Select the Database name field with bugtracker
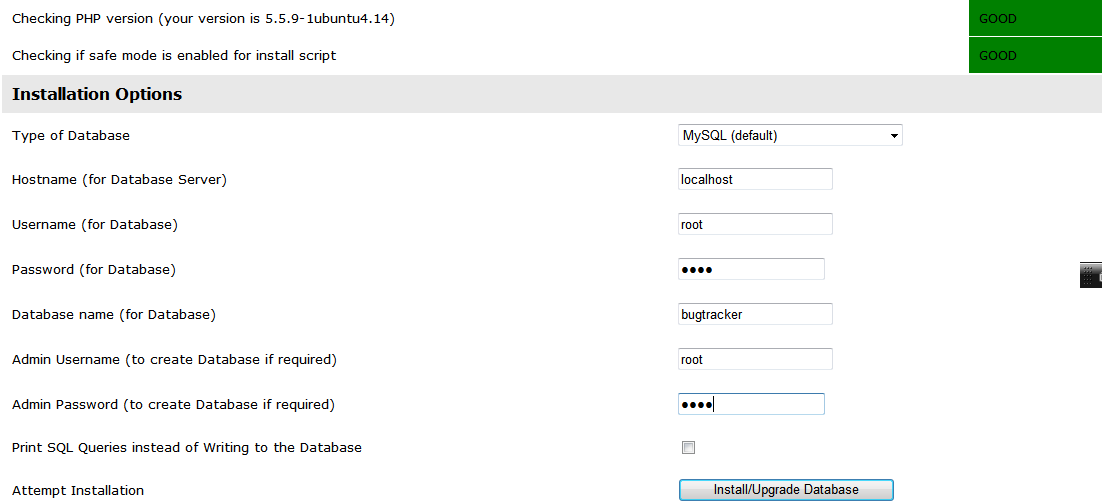1102x501 pixels. (x=756, y=314)
